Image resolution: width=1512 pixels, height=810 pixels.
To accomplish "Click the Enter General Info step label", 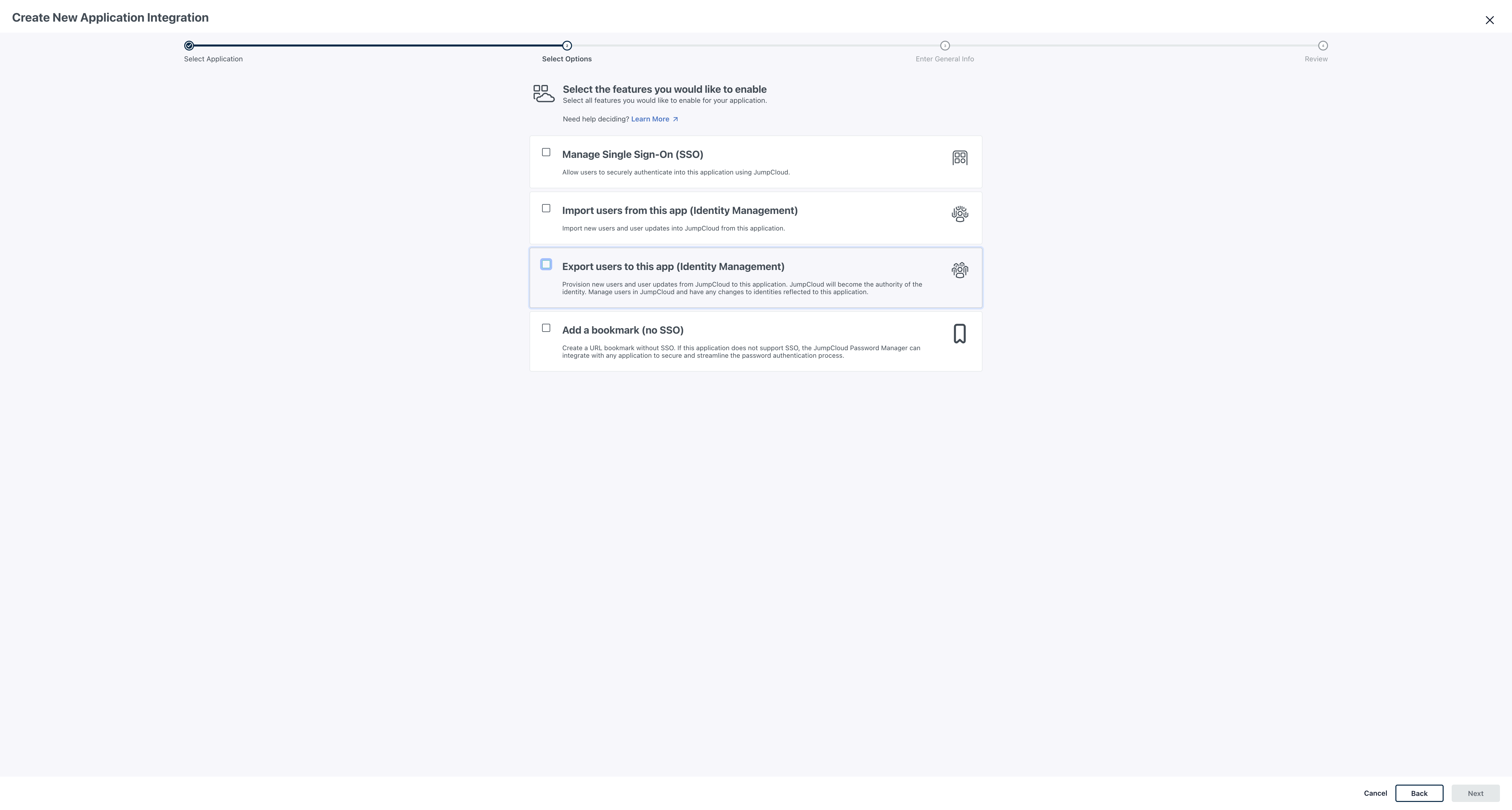I will 945,59.
